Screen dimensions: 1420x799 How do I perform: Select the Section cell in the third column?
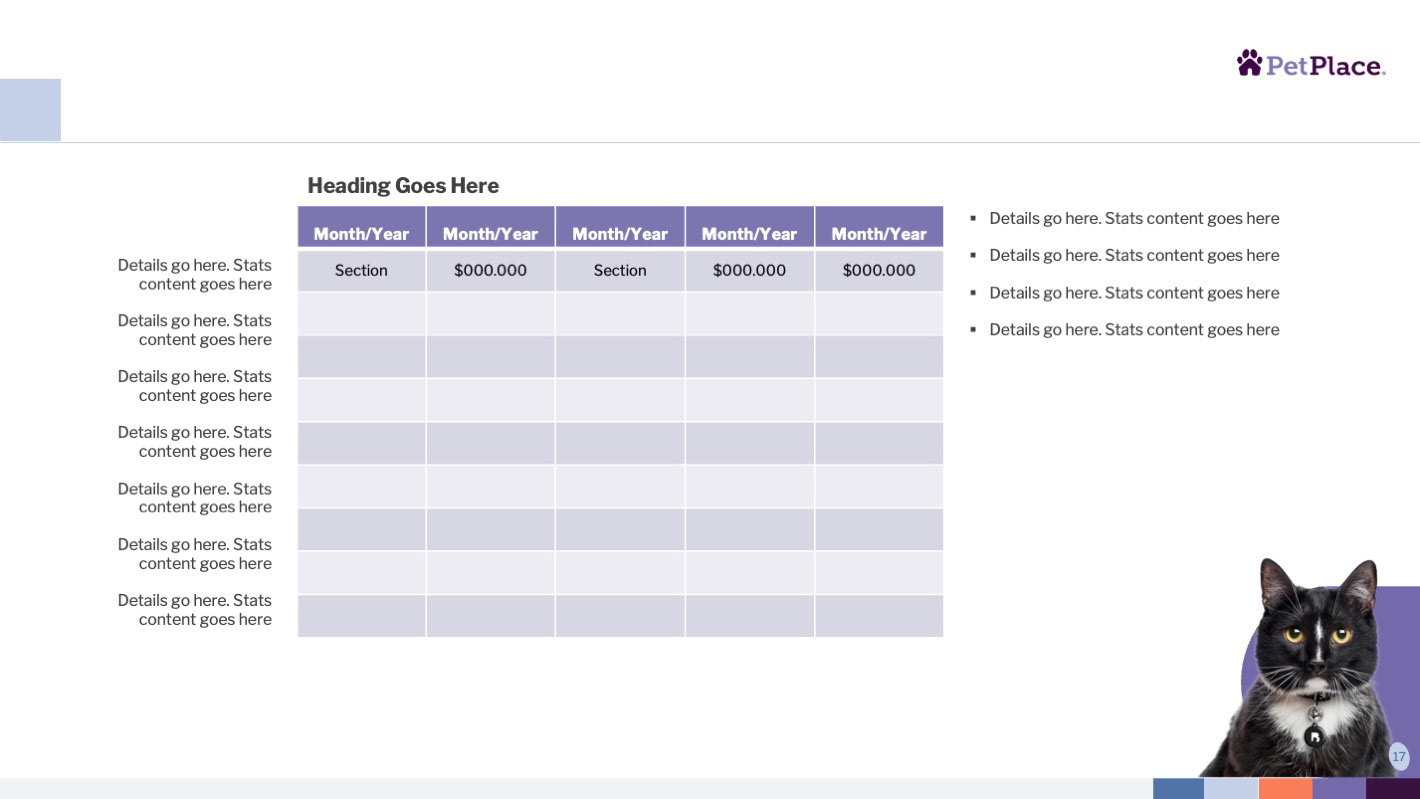[x=620, y=271]
